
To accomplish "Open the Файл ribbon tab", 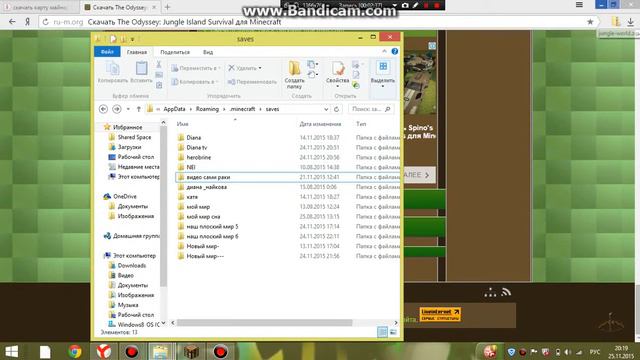I will 107,52.
